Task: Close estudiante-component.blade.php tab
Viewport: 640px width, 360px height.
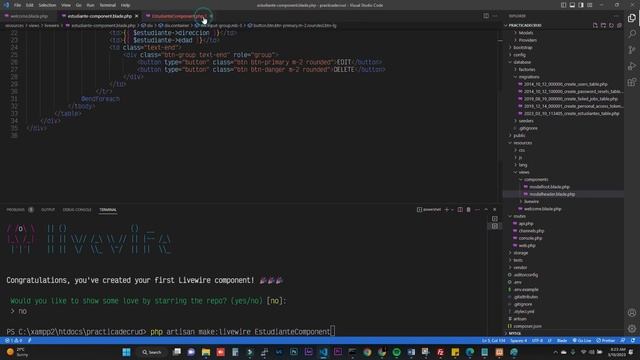Action: (x=136, y=16)
